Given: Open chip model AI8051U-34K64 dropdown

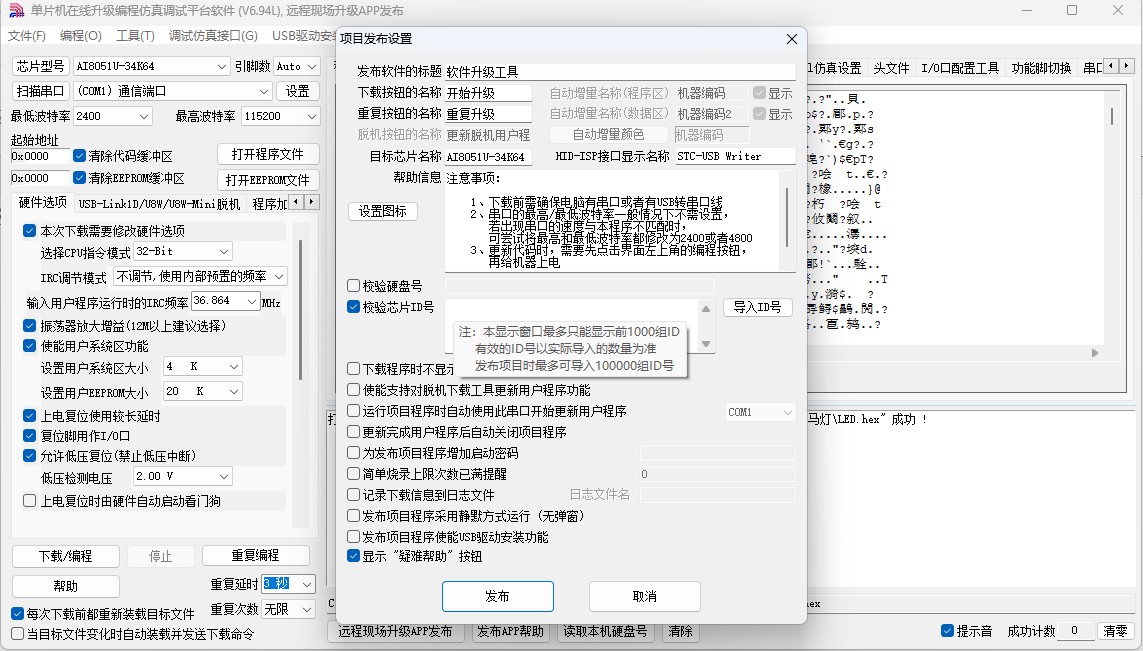Looking at the screenshot, I should coord(152,66).
